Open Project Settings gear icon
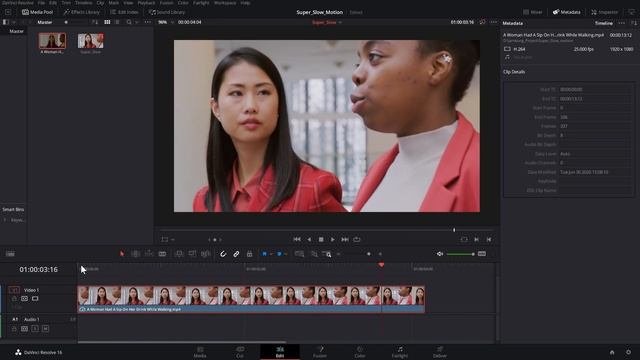 tap(628, 352)
